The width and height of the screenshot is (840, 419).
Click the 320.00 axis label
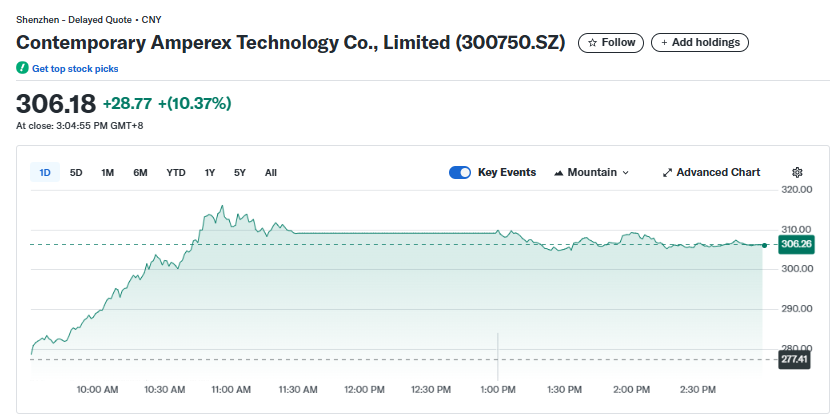click(x=797, y=190)
